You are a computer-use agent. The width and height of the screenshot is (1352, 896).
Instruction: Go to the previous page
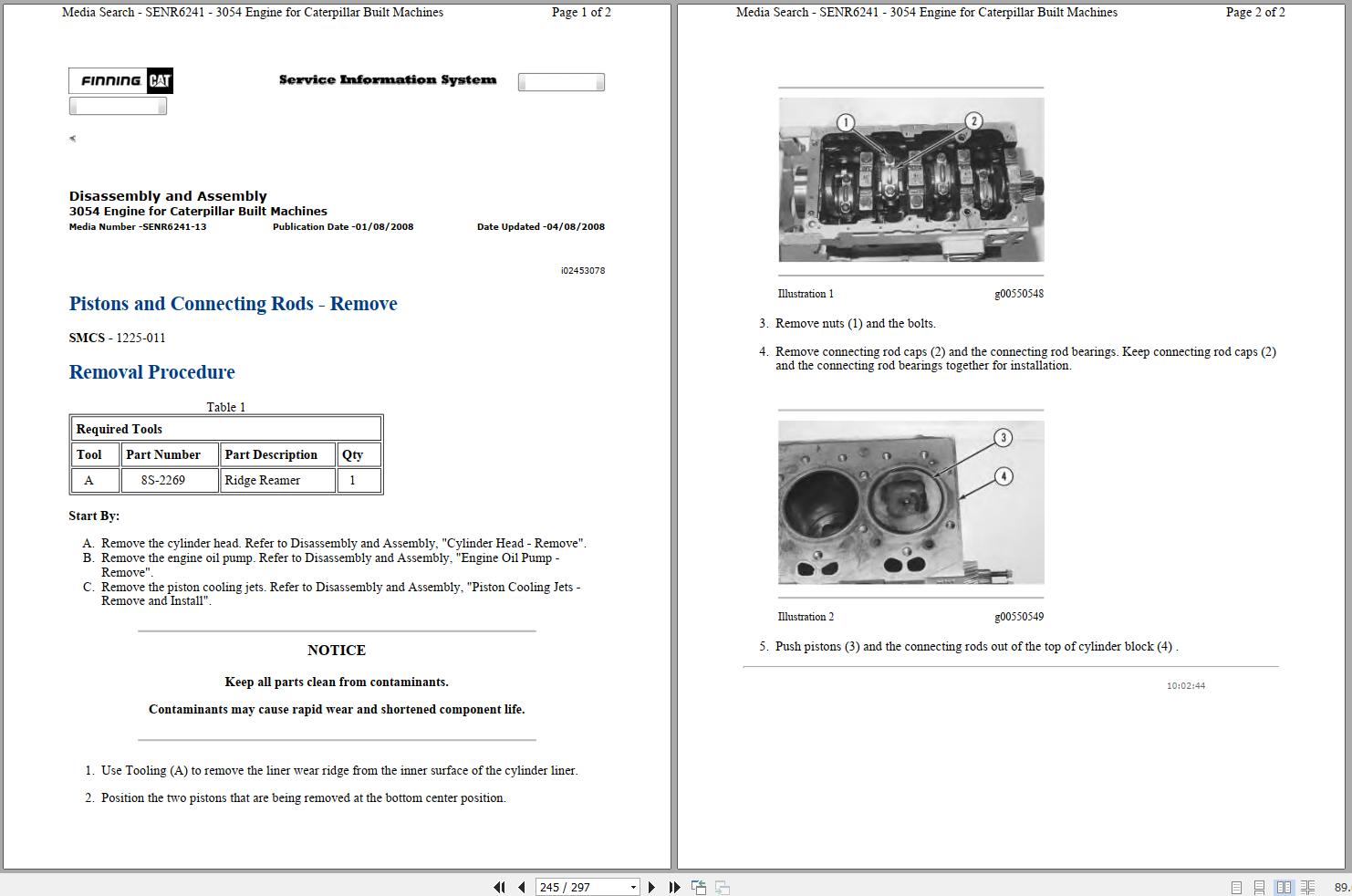point(520,887)
